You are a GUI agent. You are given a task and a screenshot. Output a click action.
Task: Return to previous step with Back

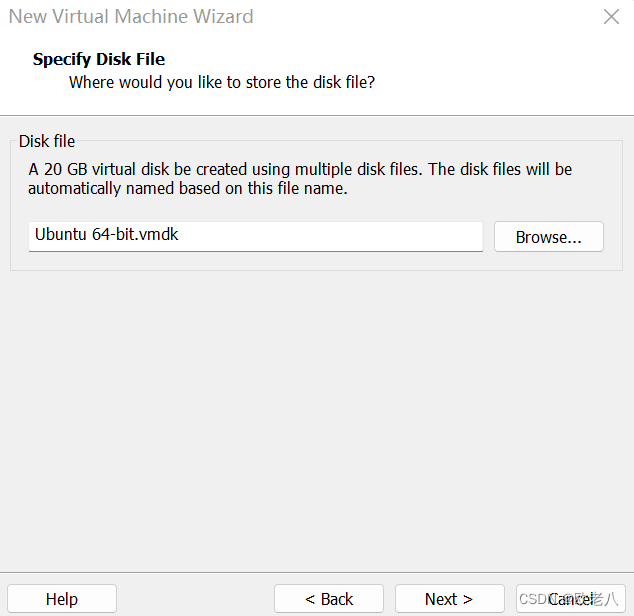click(x=329, y=599)
